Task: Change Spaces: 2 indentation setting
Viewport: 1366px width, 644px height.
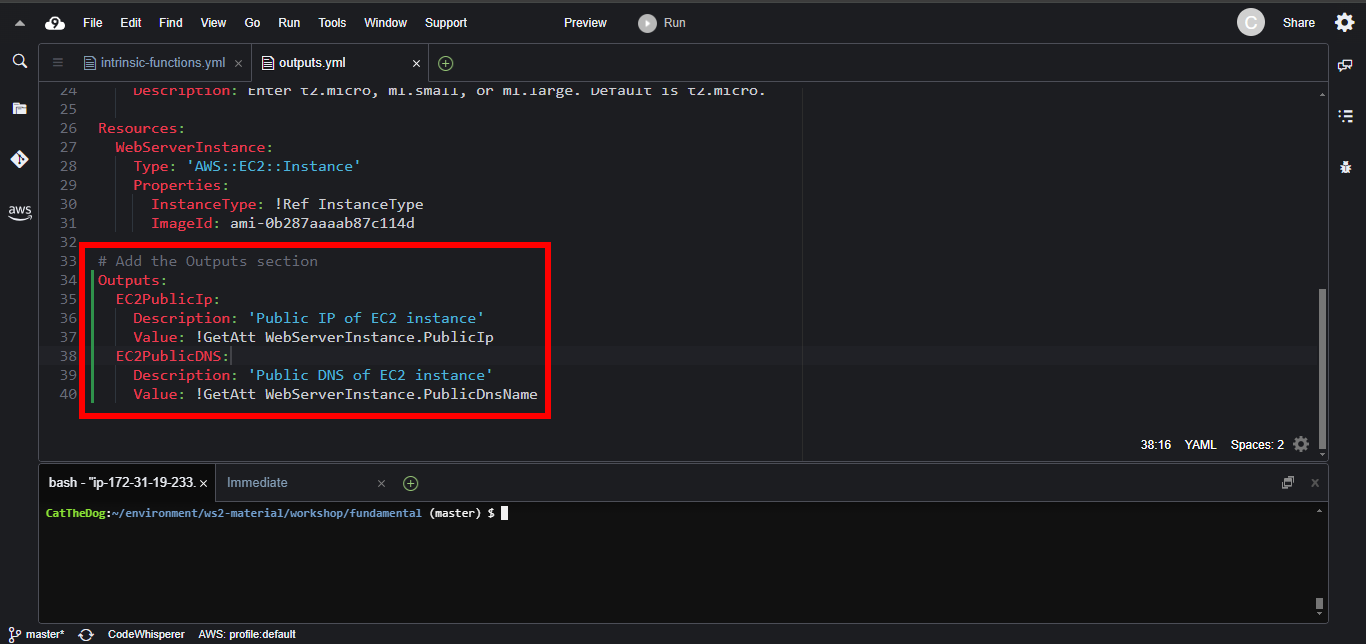Action: 1257,445
